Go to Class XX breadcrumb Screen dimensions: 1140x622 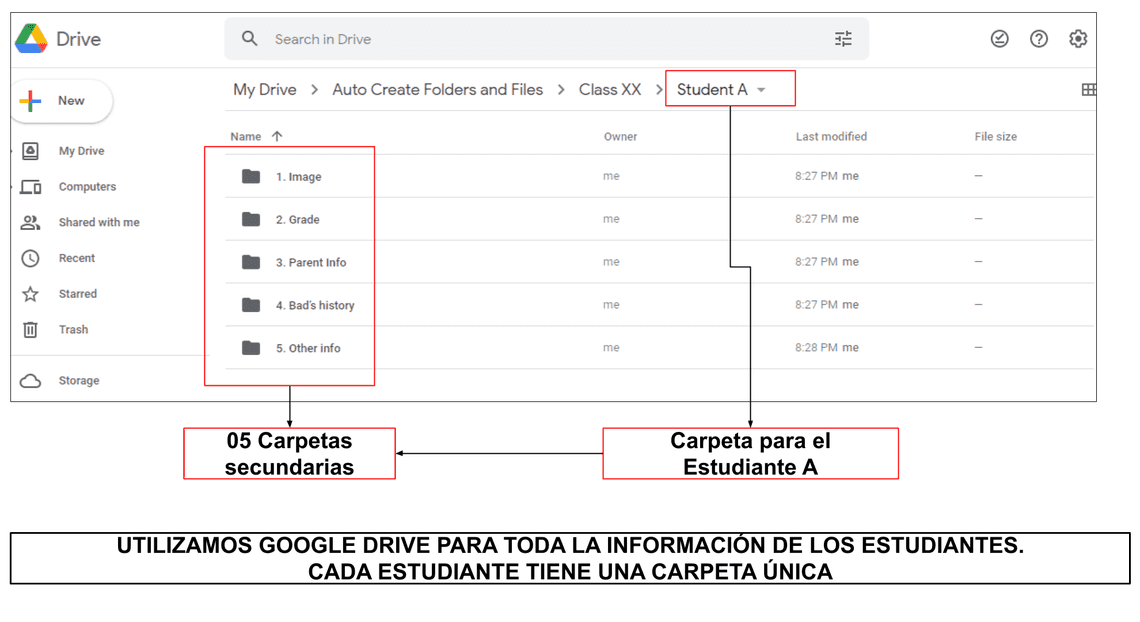point(610,90)
